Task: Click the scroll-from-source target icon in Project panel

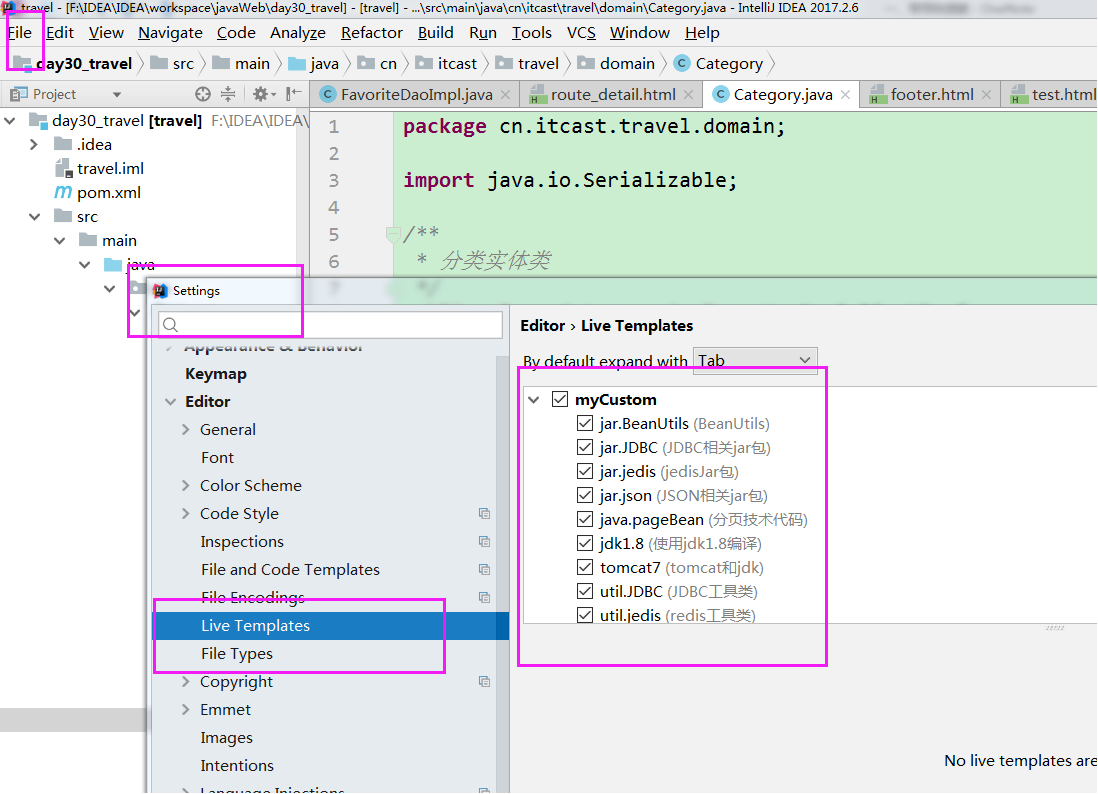Action: coord(202,94)
